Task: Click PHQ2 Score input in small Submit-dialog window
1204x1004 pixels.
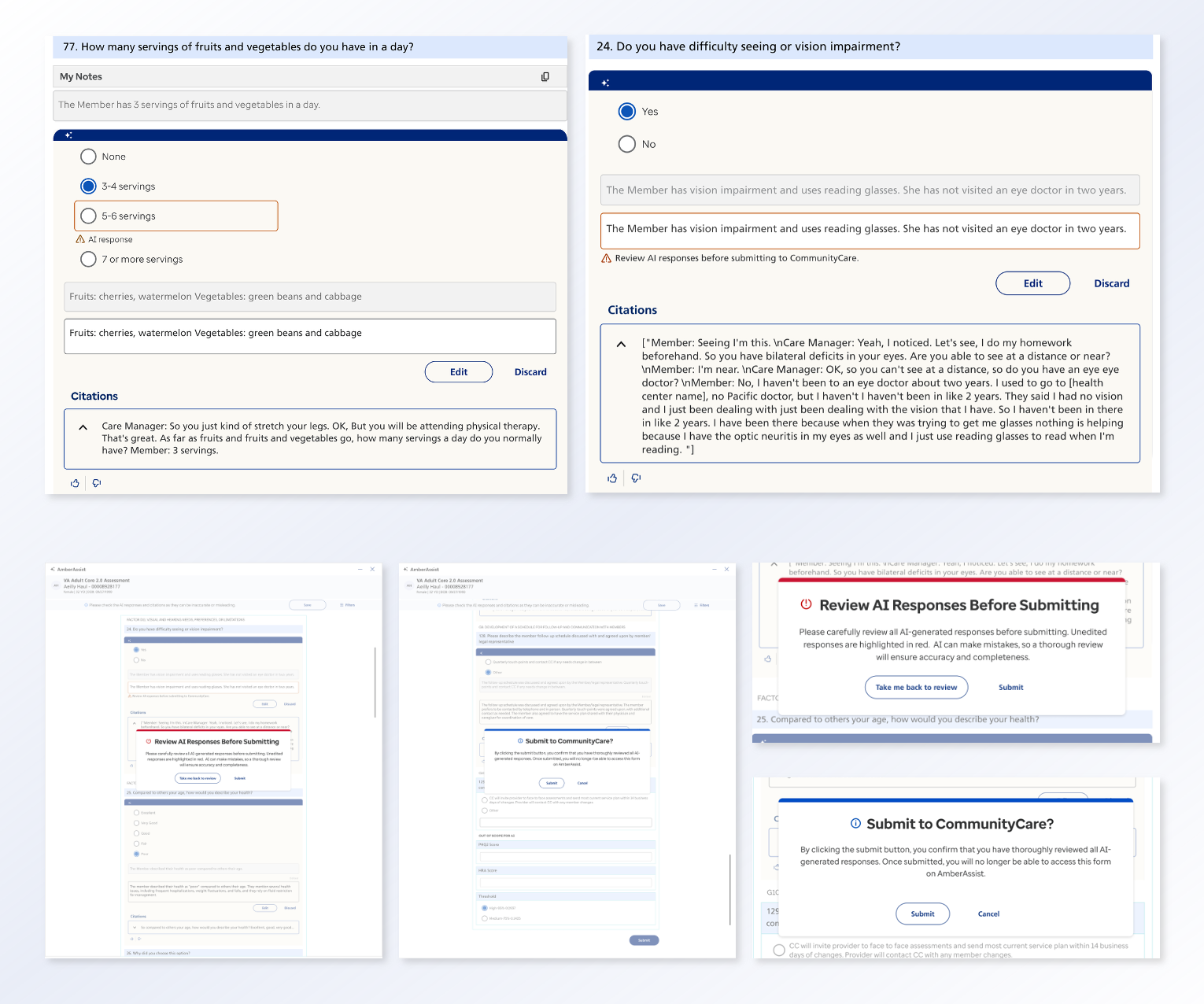Action: tap(566, 856)
